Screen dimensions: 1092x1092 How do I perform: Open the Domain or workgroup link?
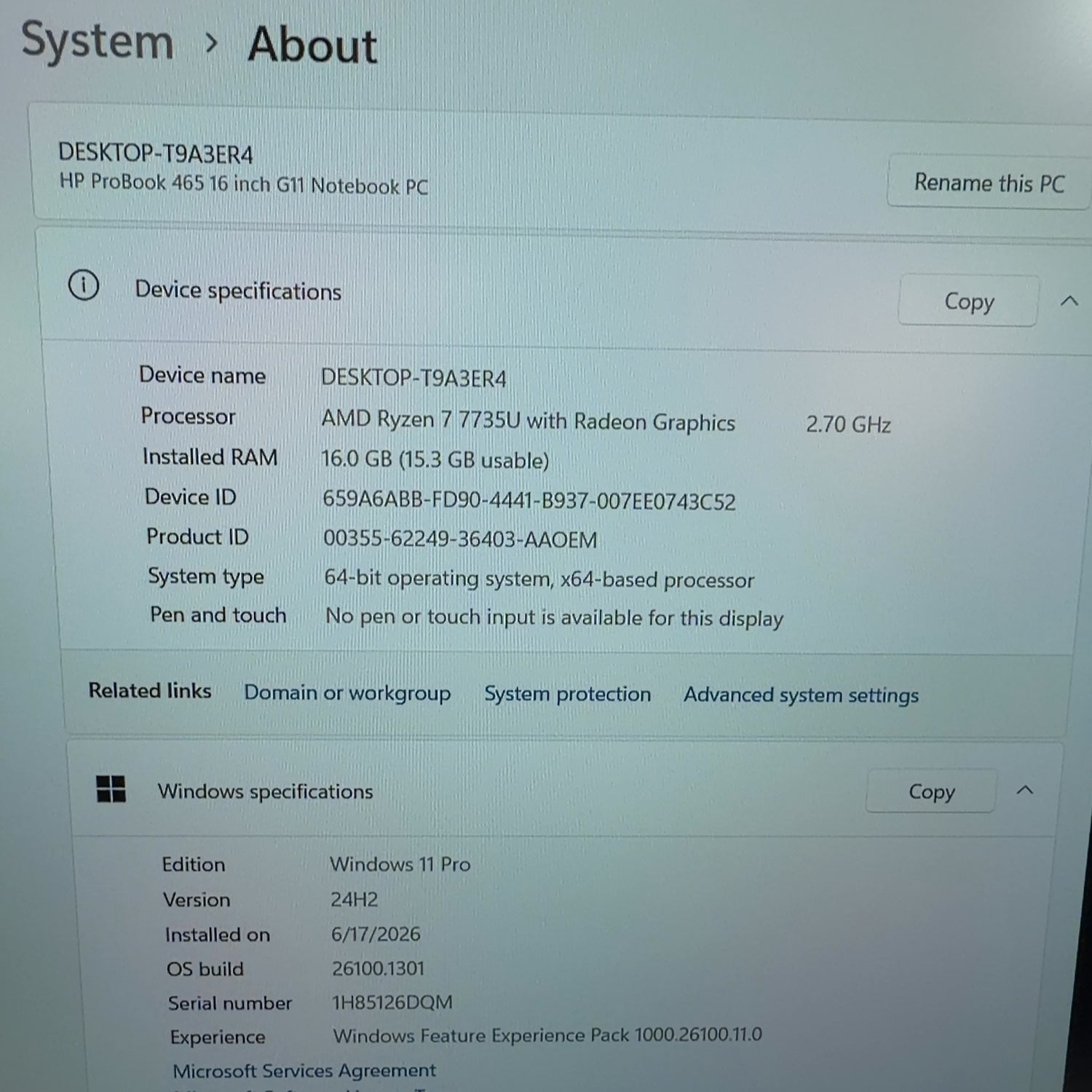(x=347, y=692)
